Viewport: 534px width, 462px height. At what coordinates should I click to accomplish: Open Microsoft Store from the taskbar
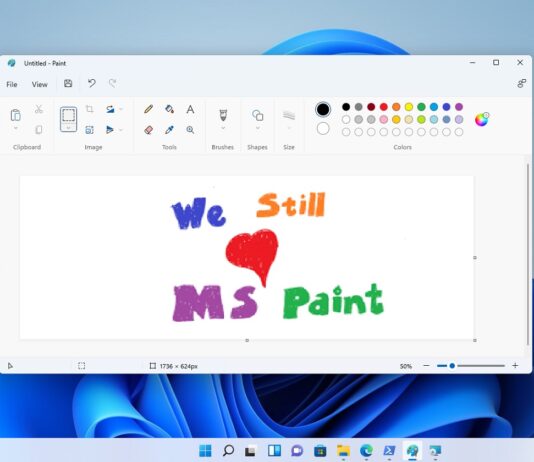pos(320,450)
